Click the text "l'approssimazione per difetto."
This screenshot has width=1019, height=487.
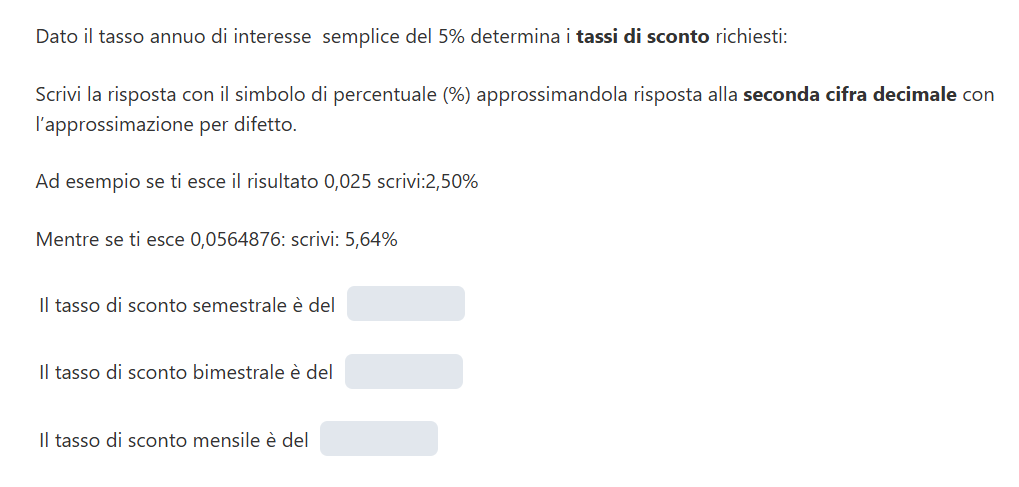click(166, 126)
